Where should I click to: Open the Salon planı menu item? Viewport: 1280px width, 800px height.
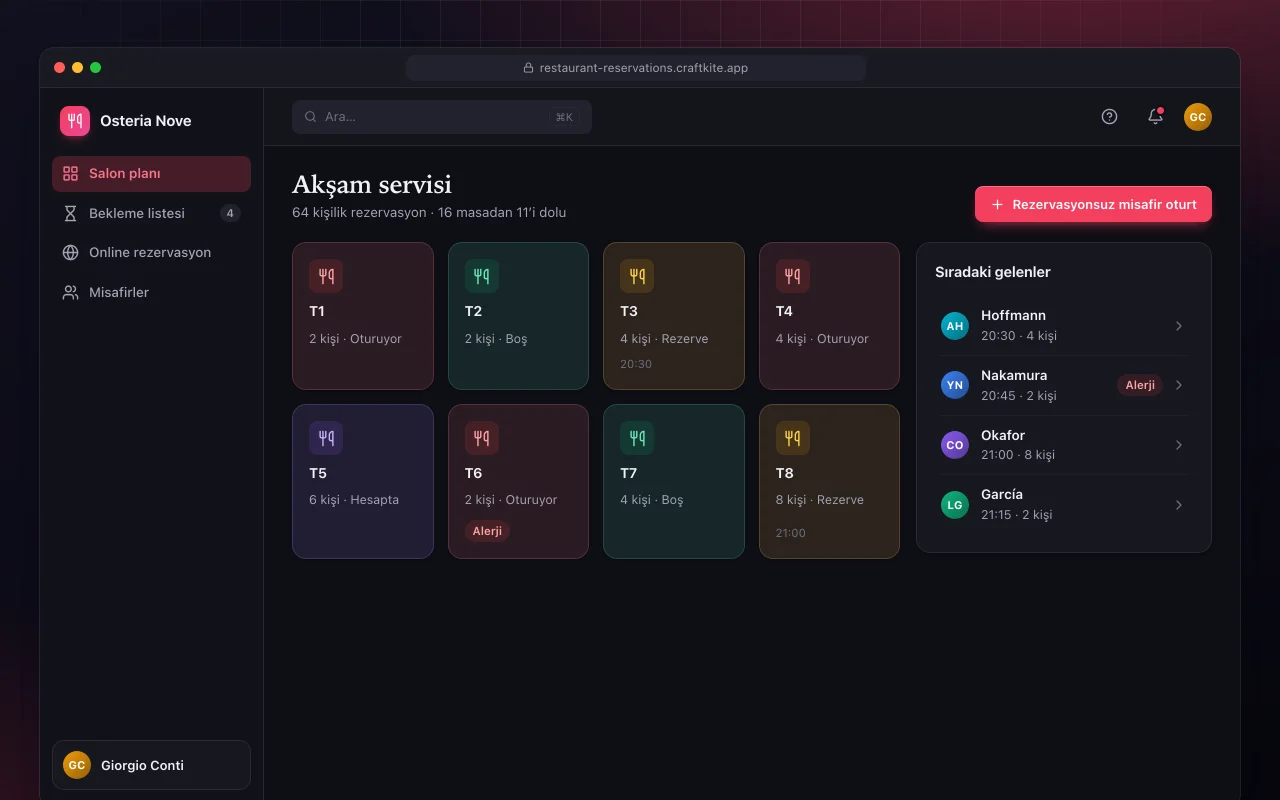click(x=151, y=174)
